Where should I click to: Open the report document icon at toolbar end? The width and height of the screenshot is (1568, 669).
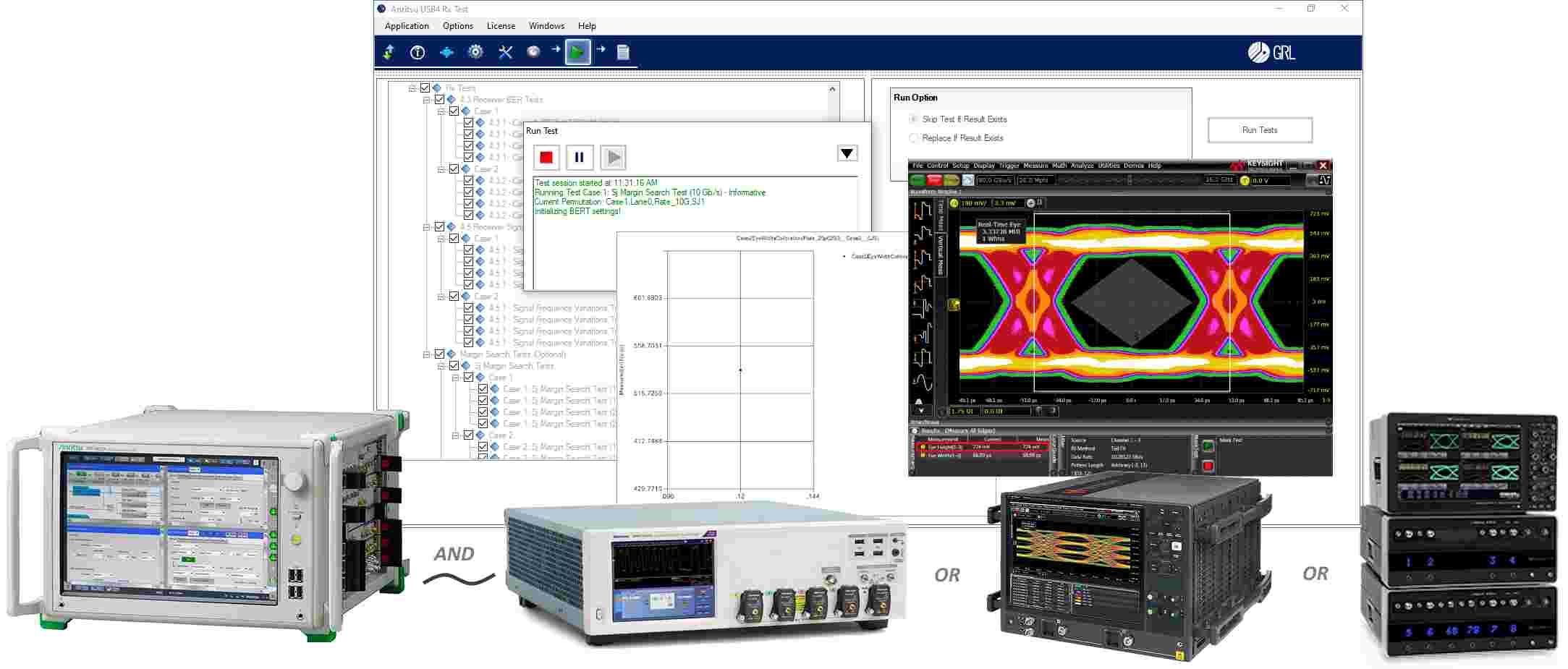(622, 52)
